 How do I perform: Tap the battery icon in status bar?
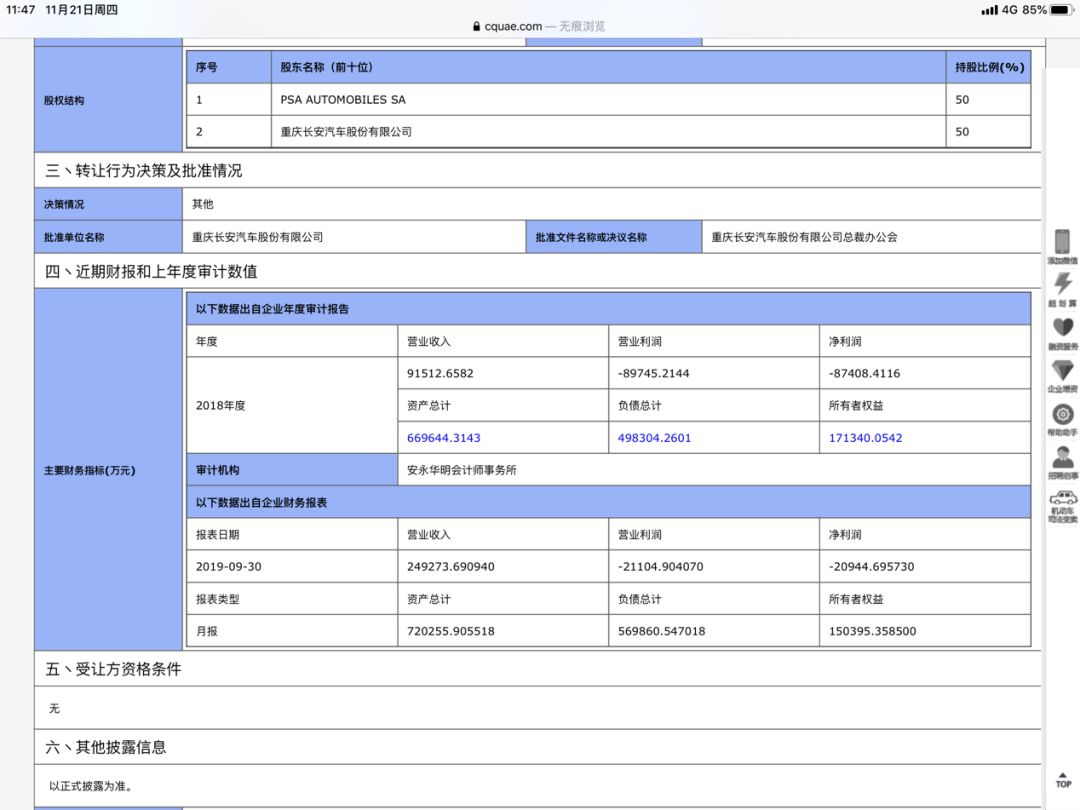pyautogui.click(x=1061, y=10)
